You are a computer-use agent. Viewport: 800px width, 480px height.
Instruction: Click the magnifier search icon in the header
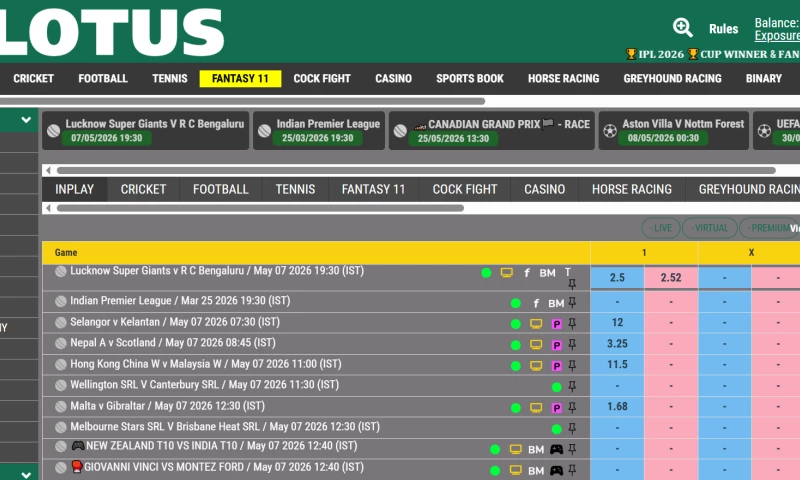pyautogui.click(x=682, y=28)
